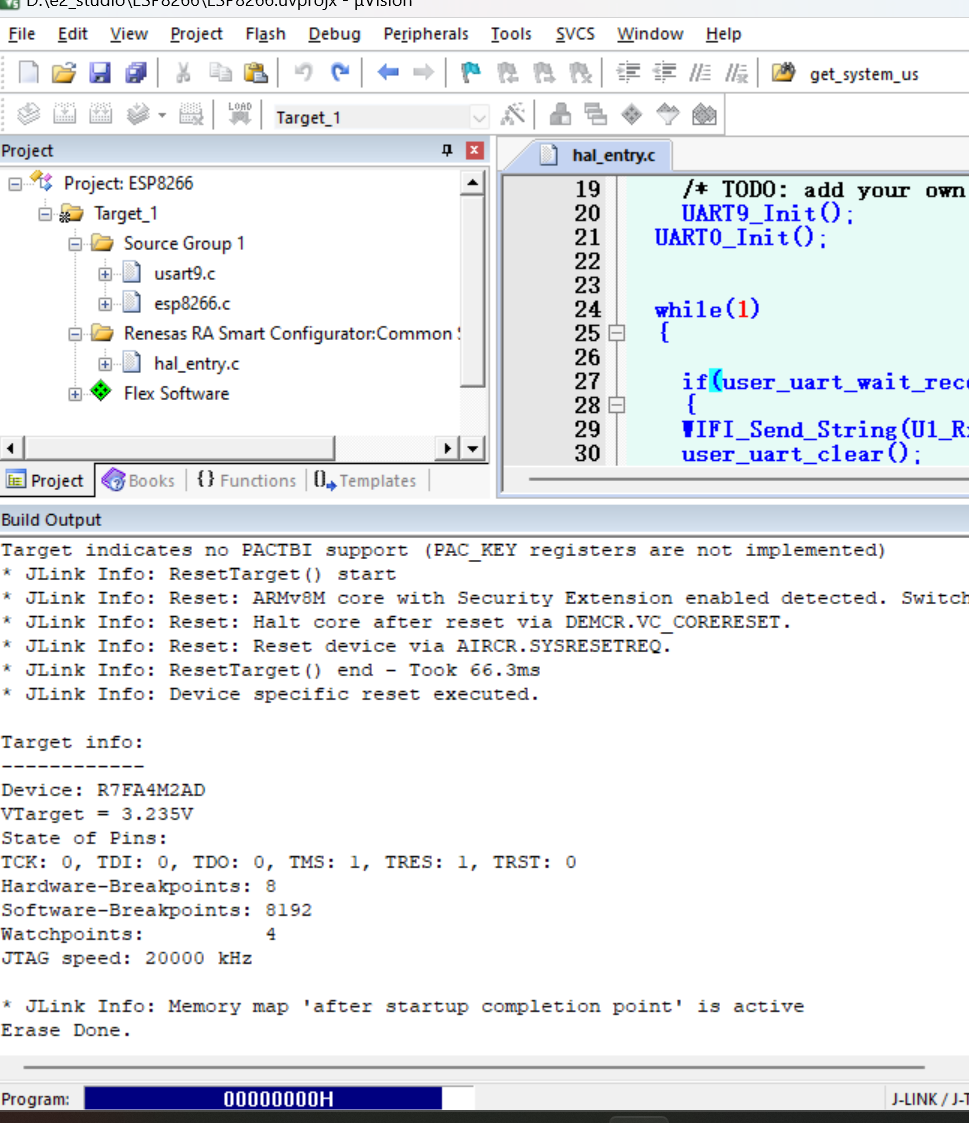Open the Flash menu
This screenshot has width=969, height=1123.
(x=265, y=34)
